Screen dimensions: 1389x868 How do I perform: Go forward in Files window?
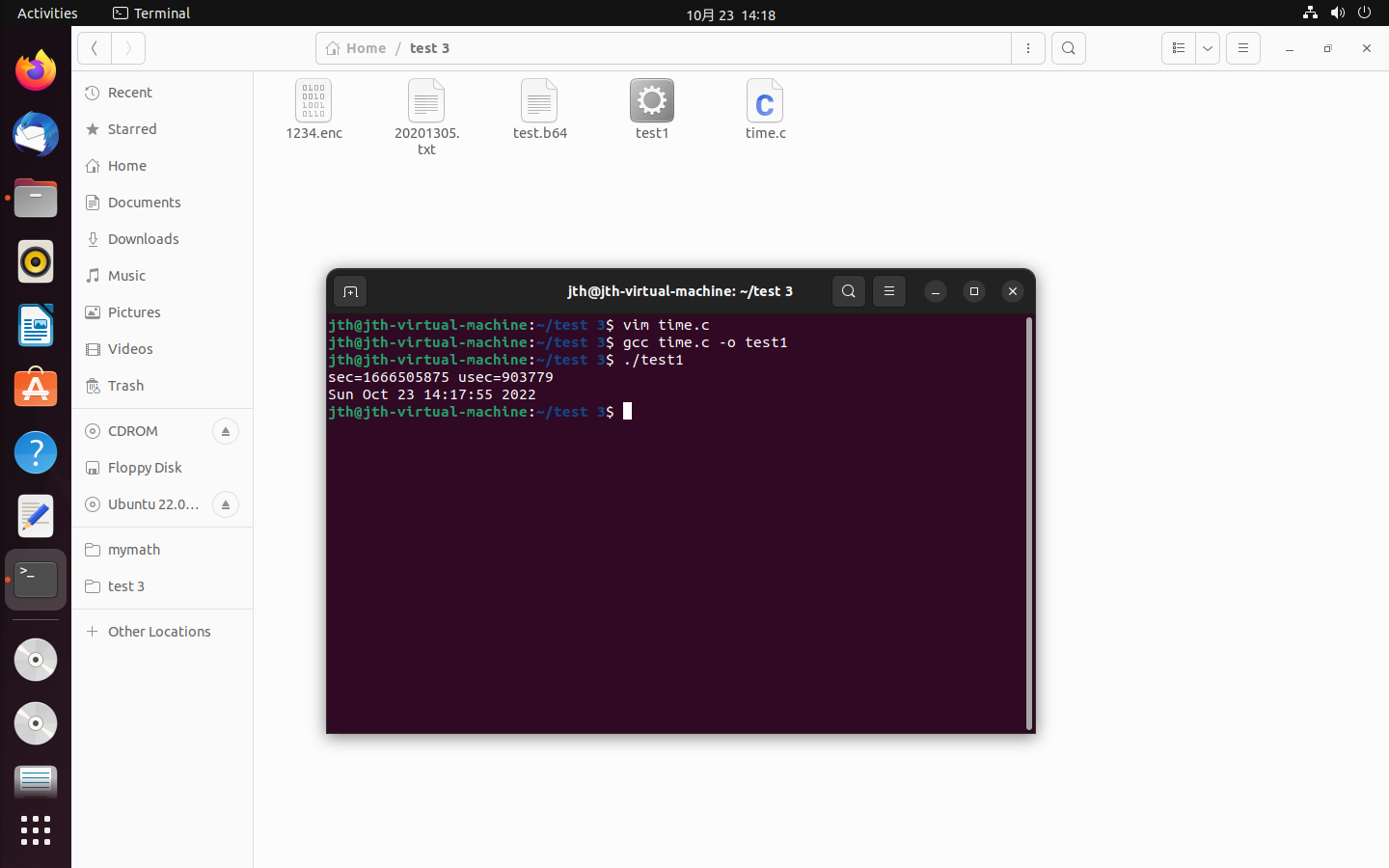(x=128, y=48)
